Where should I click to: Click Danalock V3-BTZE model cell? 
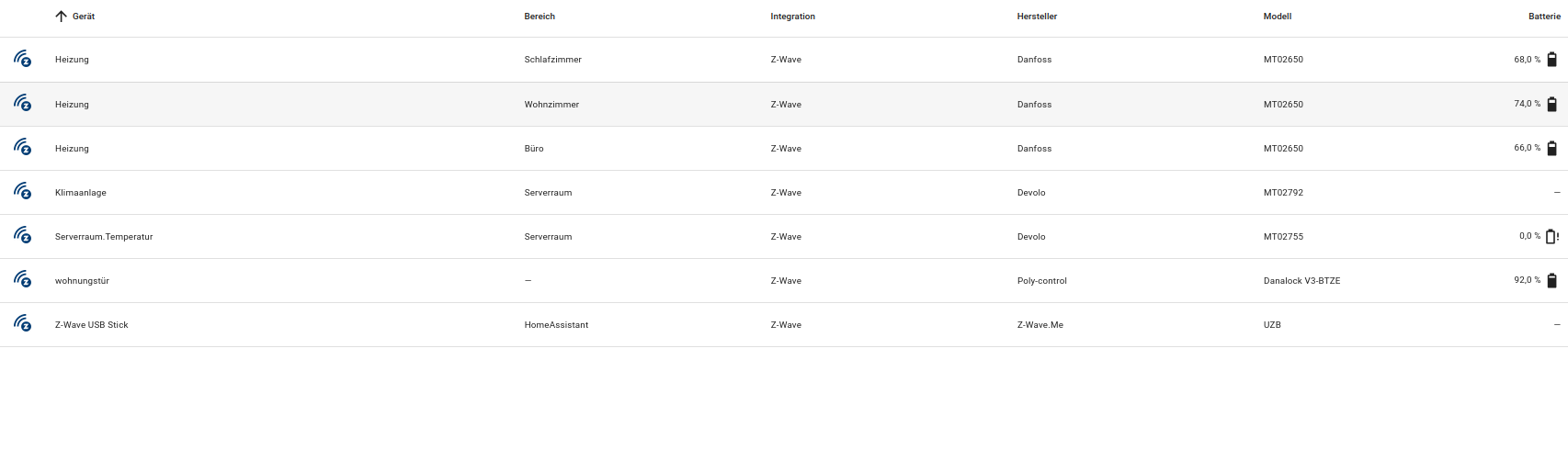1301,281
